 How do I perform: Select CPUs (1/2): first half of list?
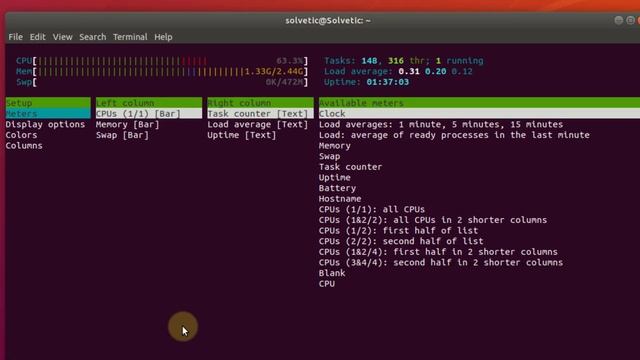click(x=398, y=230)
